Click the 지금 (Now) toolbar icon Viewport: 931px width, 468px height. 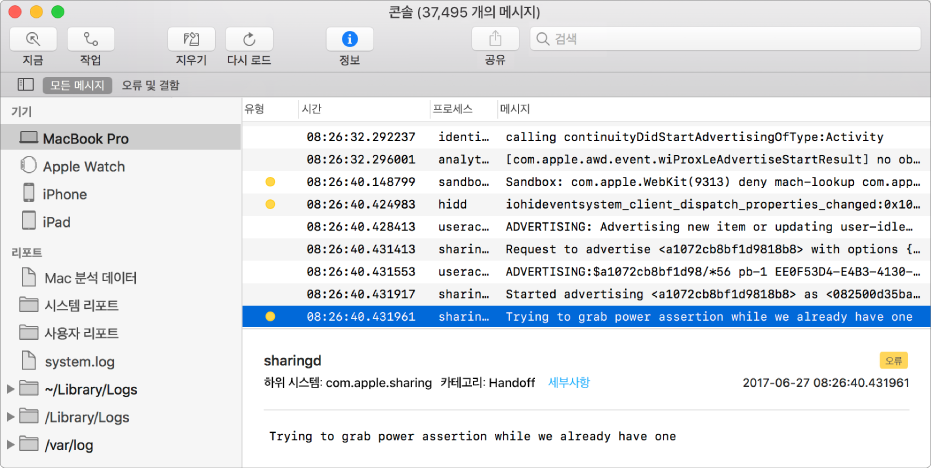pyautogui.click(x=33, y=39)
